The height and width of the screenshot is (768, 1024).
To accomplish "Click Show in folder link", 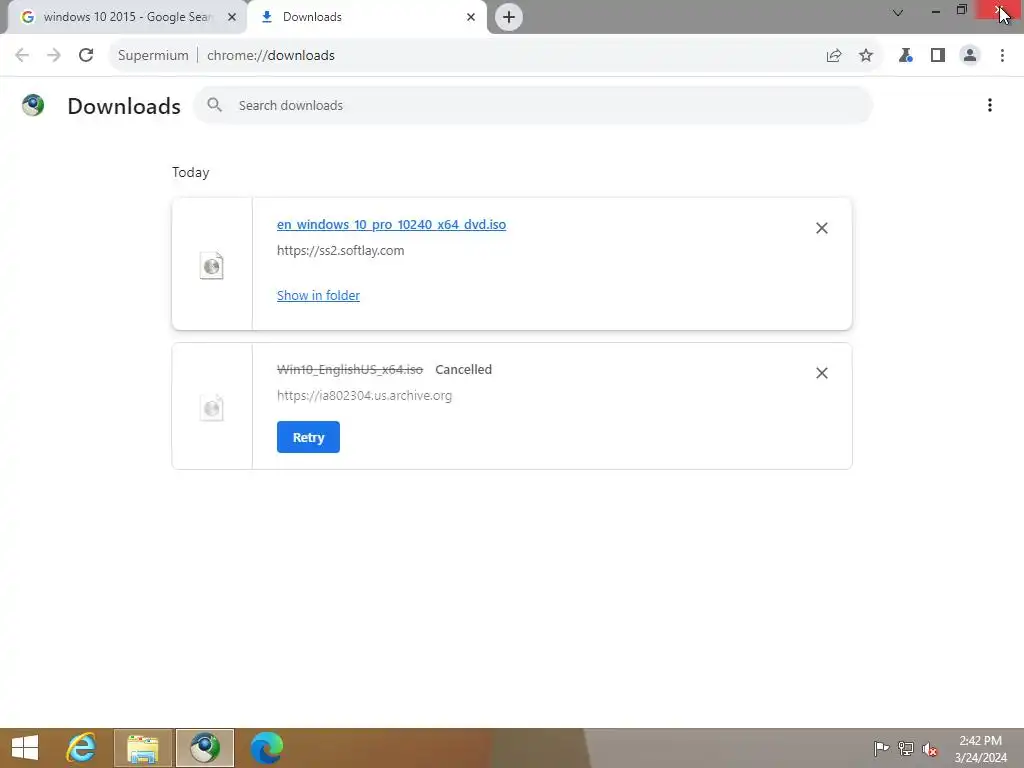I will pos(318,295).
